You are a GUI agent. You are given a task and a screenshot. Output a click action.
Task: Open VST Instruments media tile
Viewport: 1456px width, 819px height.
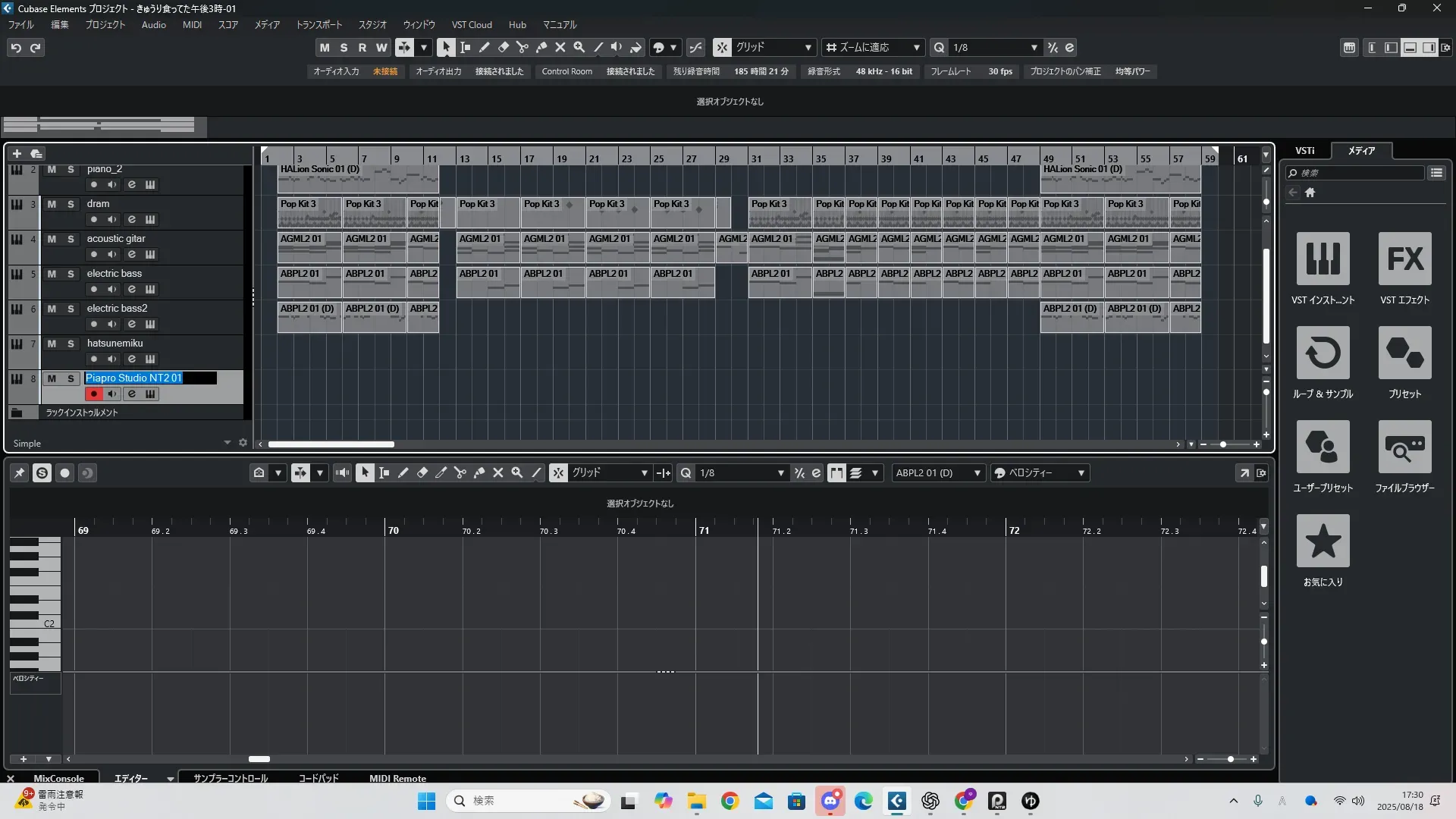(x=1323, y=259)
